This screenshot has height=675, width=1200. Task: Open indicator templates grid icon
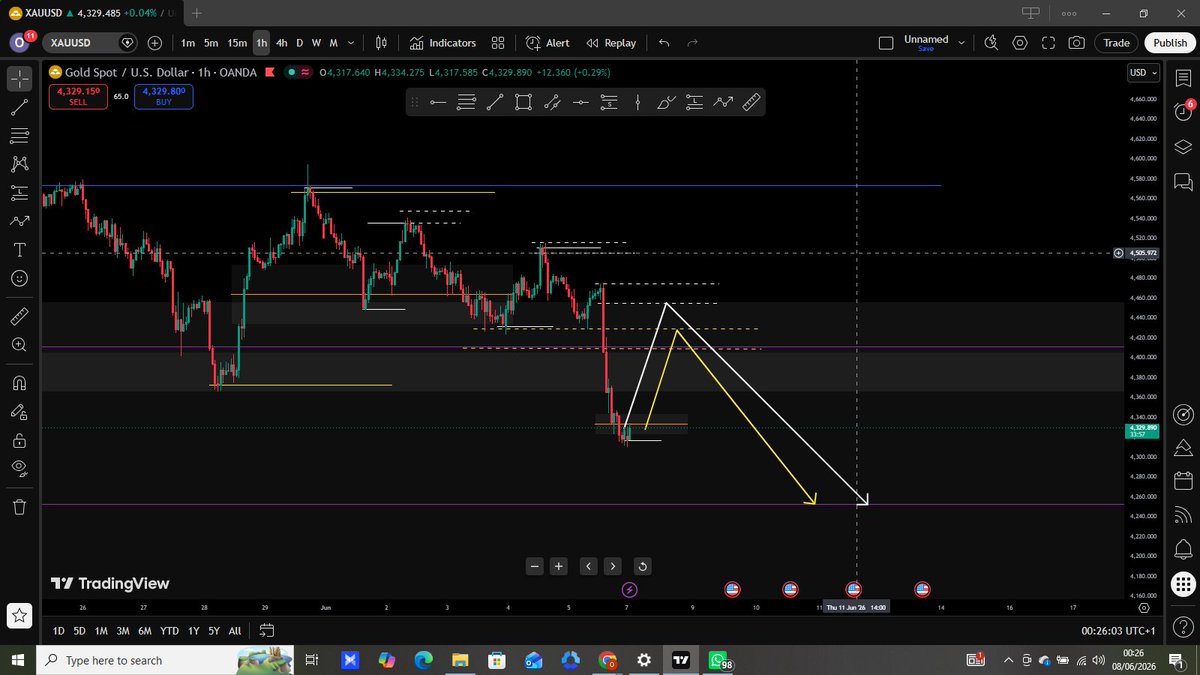(498, 43)
